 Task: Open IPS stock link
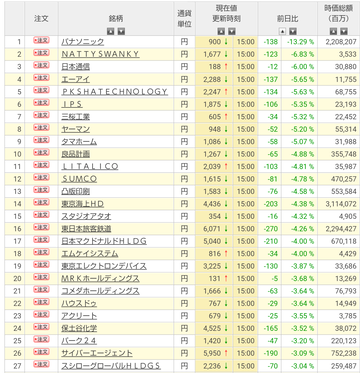click(72, 104)
